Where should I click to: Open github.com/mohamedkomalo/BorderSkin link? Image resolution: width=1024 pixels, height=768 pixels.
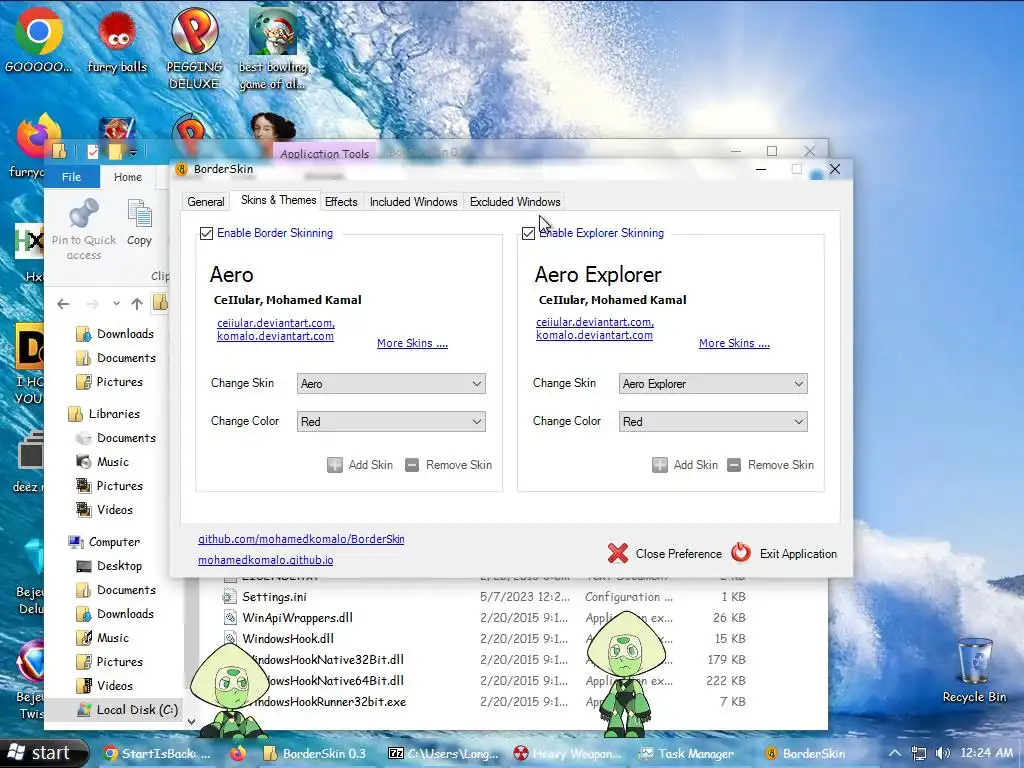[x=301, y=539]
